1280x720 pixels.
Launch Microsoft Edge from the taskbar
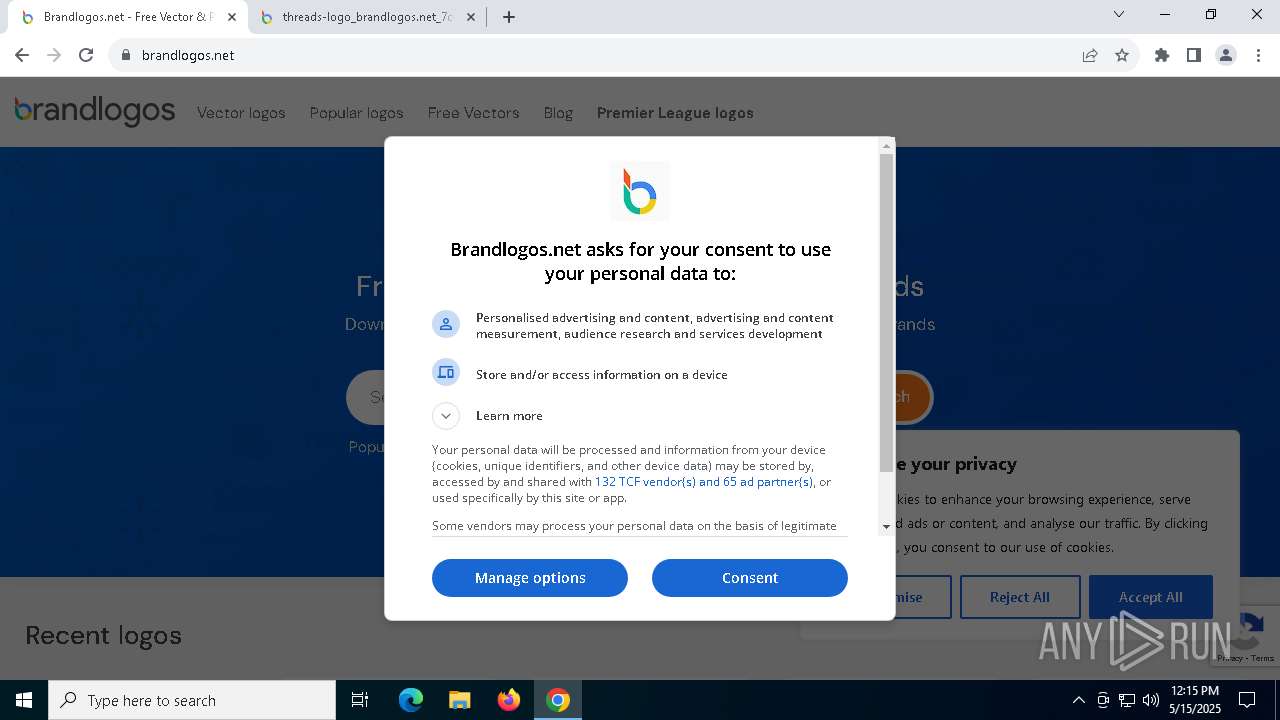[x=411, y=700]
